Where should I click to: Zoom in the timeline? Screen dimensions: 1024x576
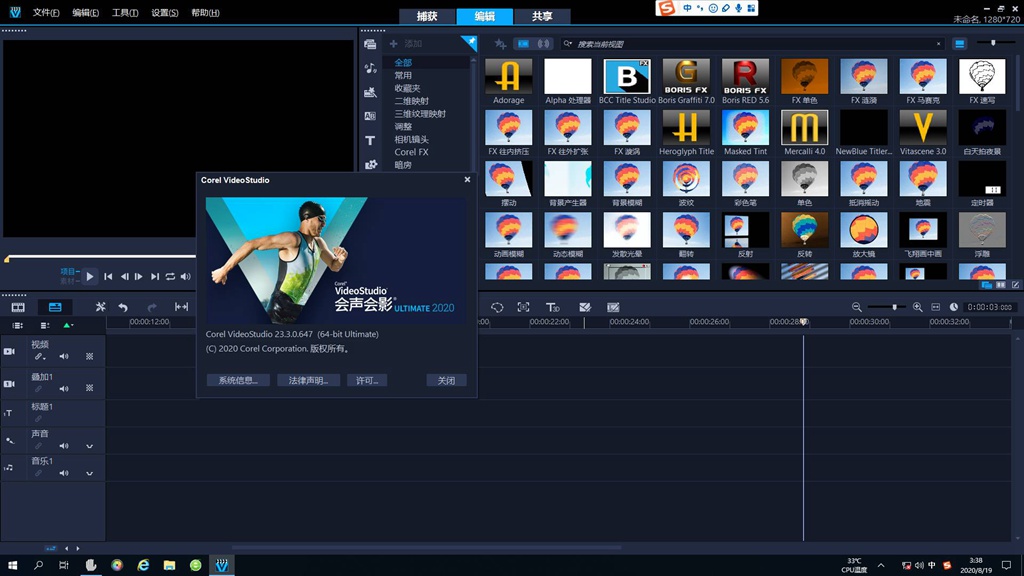[x=918, y=307]
